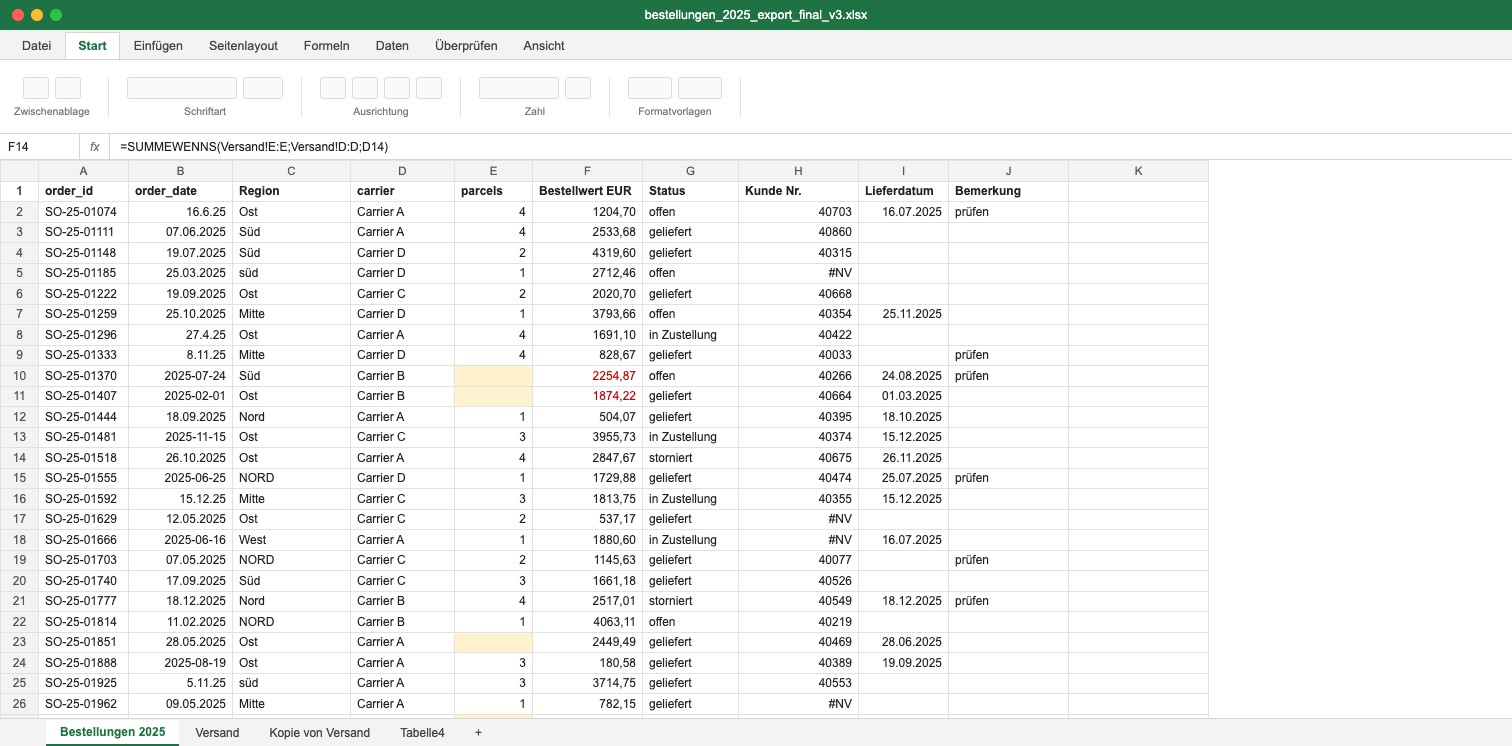Select the empty parcels cell for SO-25-01370
Viewport: 1512px width, 746px height.
[x=493, y=376]
